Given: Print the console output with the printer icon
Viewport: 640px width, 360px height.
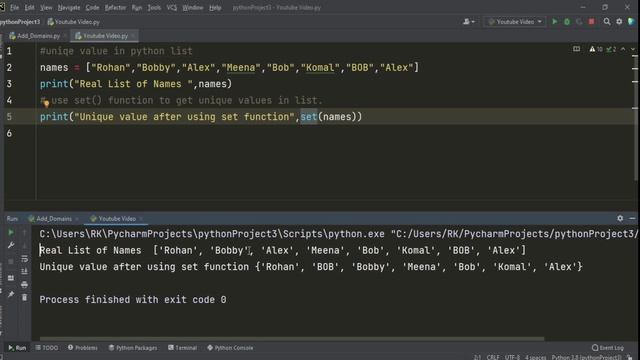Looking at the screenshot, I should pos(24,284).
